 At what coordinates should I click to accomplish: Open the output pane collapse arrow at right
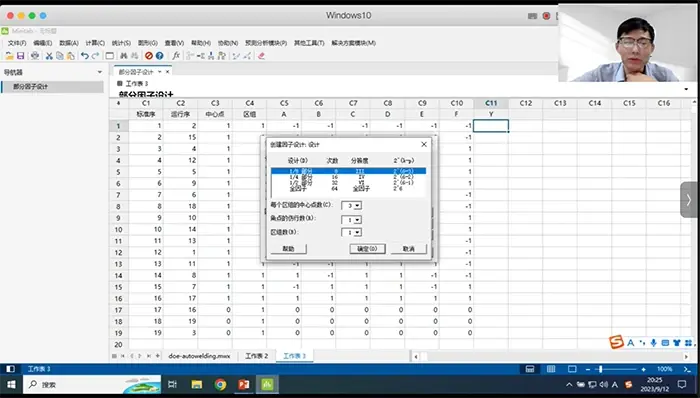686,89
